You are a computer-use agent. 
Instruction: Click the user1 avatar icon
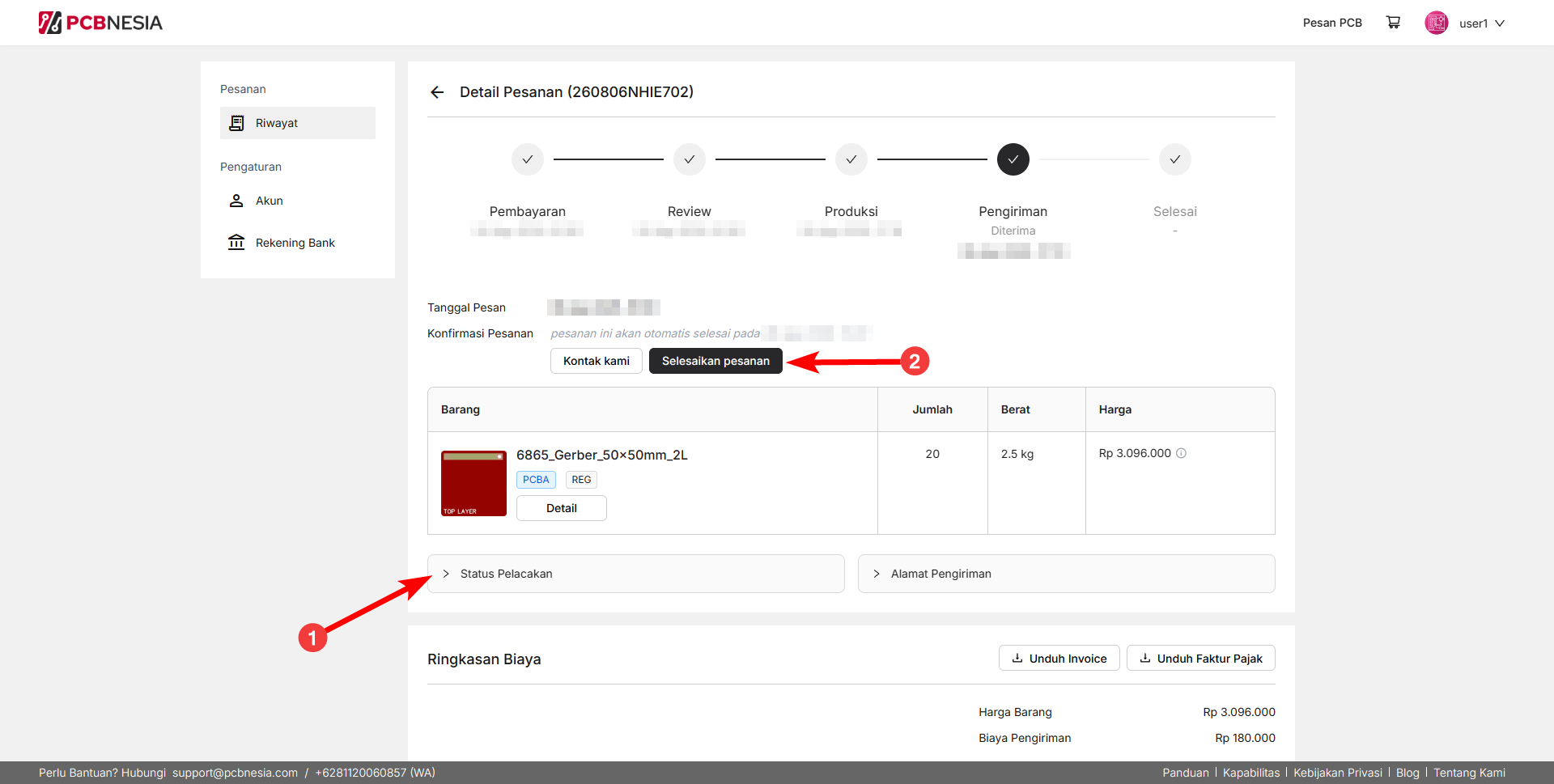pos(1437,23)
